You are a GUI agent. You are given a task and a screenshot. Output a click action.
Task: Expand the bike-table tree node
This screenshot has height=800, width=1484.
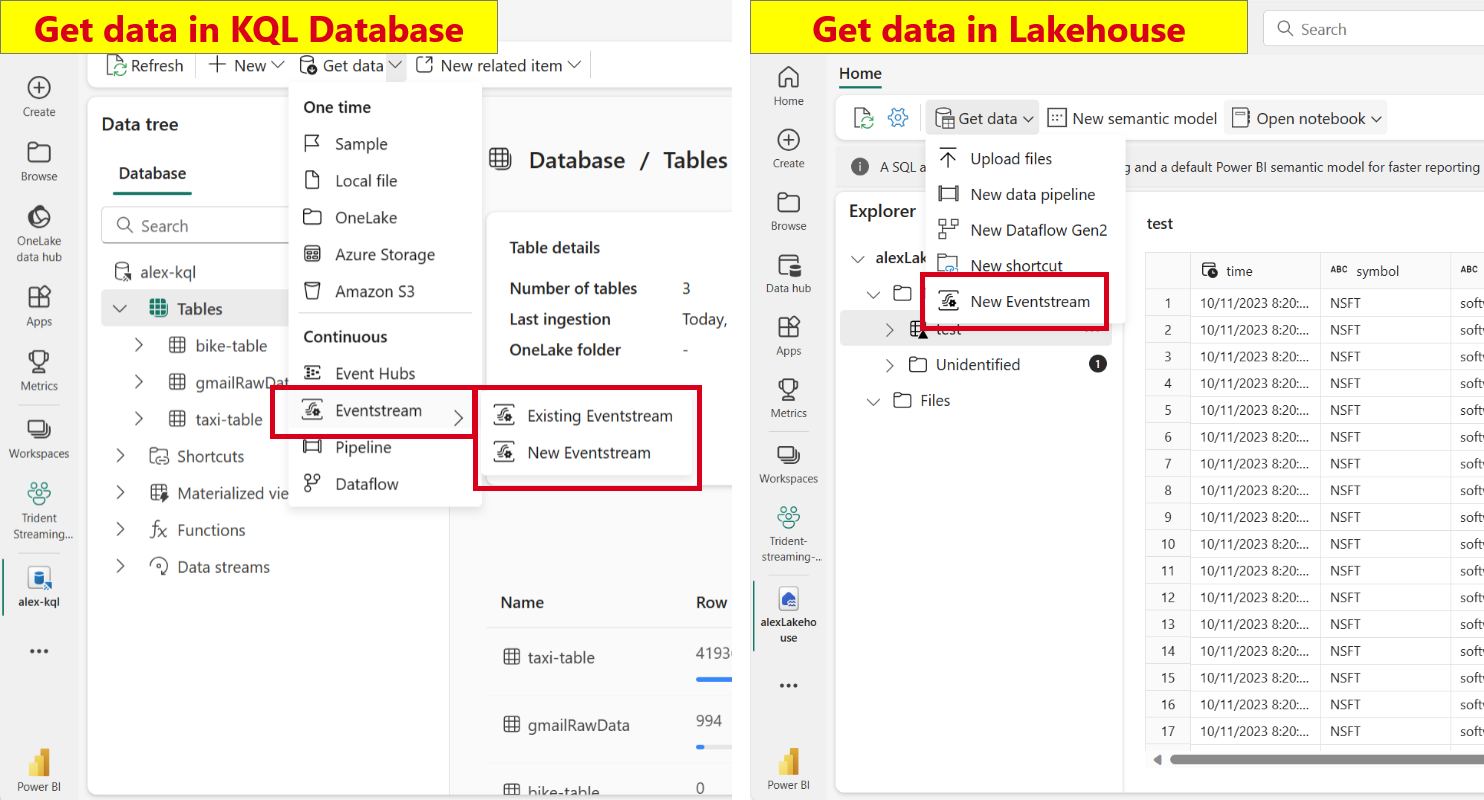(139, 346)
